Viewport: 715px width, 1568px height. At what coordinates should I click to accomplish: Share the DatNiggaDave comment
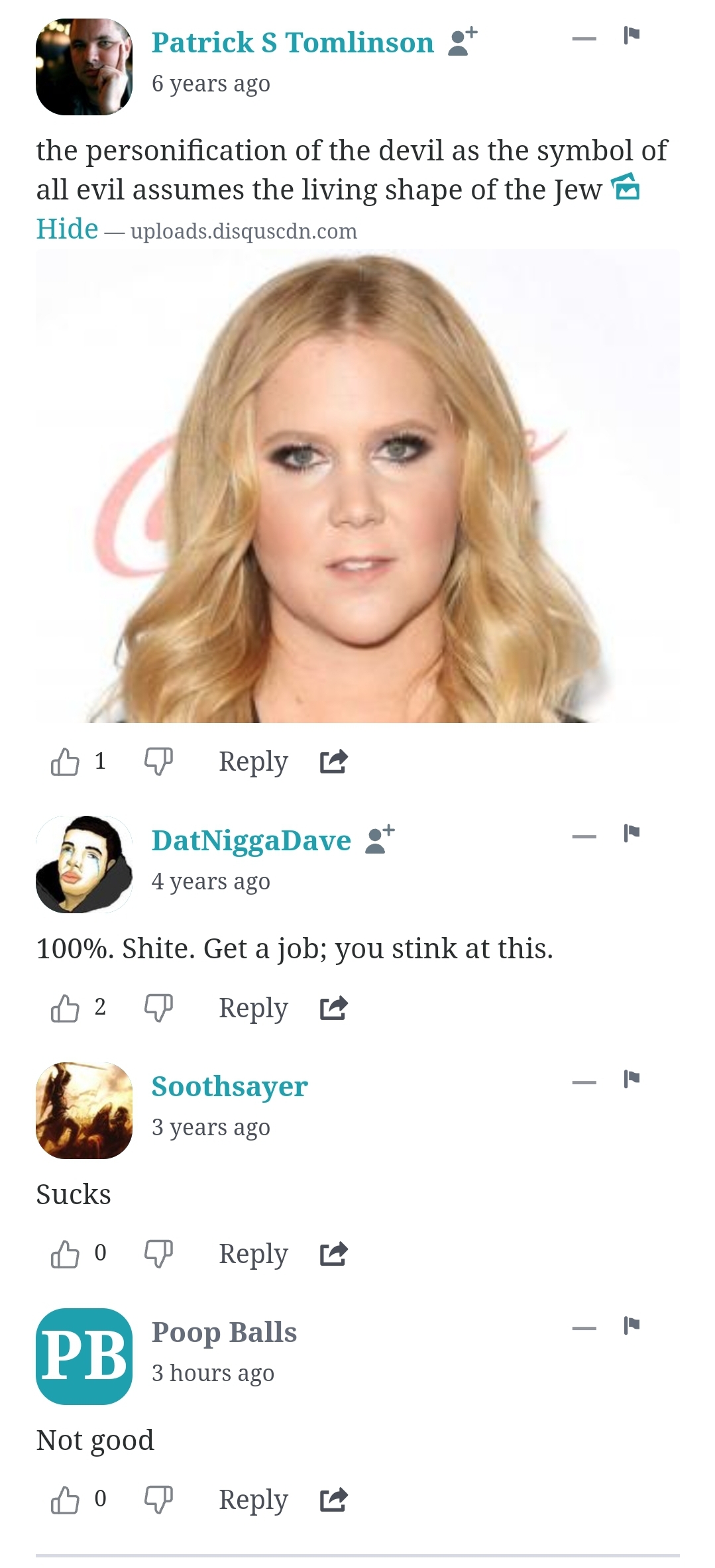coord(333,1008)
